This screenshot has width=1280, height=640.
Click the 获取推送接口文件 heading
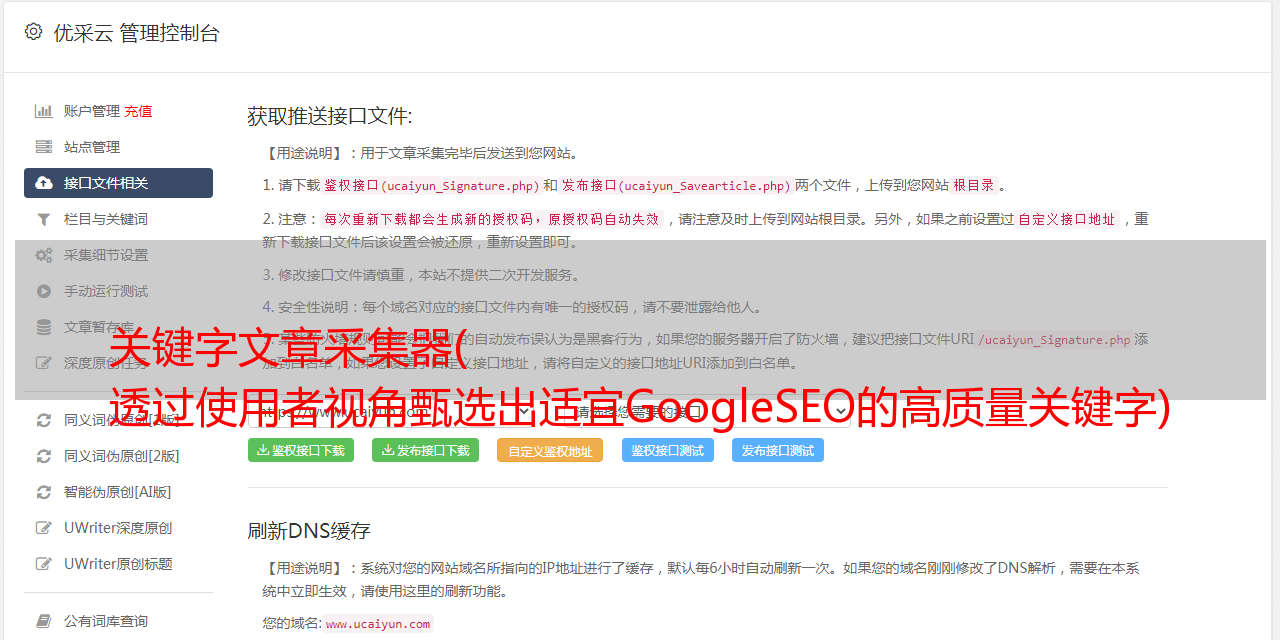330,116
